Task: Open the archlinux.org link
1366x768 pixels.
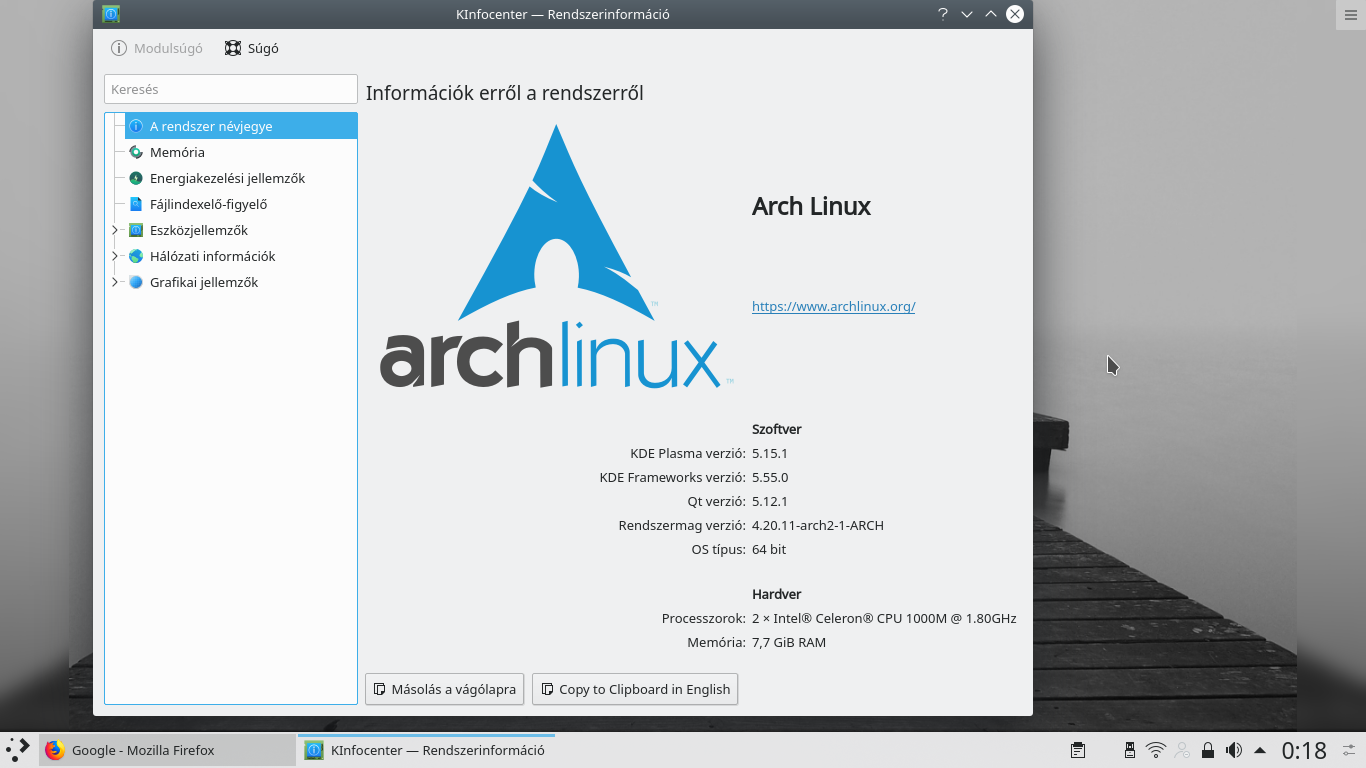Action: (x=834, y=306)
